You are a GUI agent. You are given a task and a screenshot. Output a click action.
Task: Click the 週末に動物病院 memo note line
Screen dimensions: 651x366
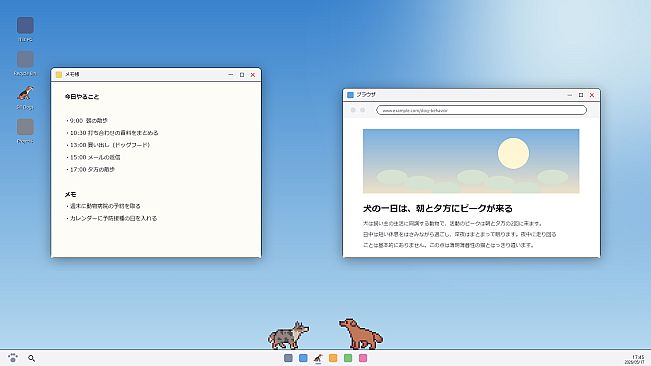tap(103, 206)
